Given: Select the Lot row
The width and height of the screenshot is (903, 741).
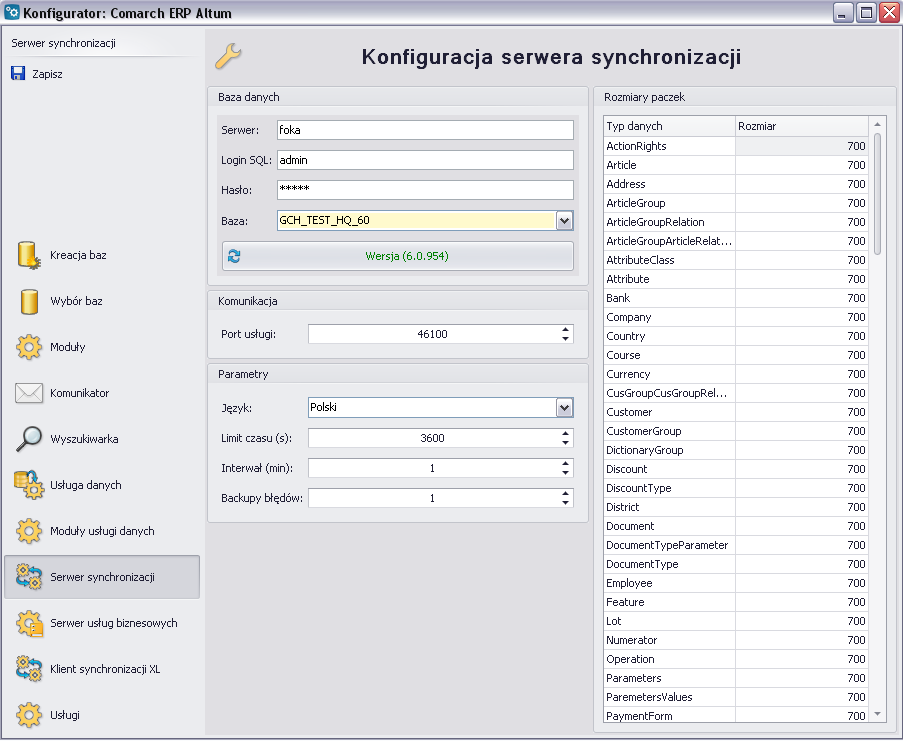Looking at the screenshot, I should (x=735, y=621).
